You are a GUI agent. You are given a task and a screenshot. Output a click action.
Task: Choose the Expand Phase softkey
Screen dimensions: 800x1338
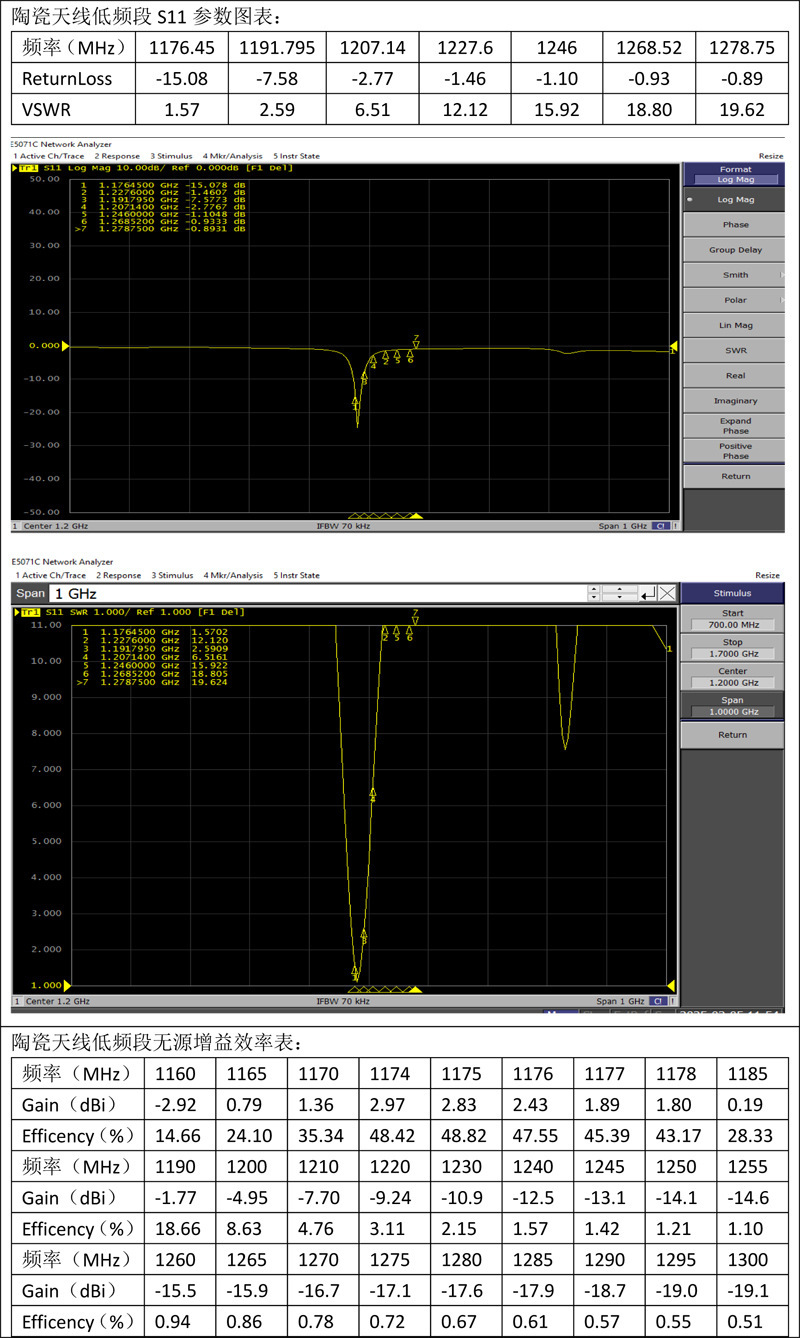(736, 426)
